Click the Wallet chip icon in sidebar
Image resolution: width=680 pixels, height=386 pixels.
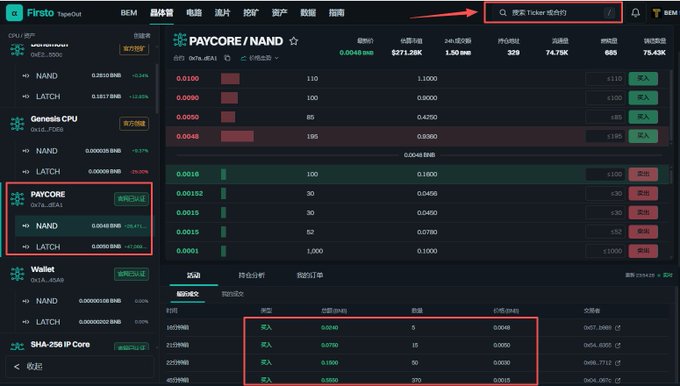click(x=17, y=274)
